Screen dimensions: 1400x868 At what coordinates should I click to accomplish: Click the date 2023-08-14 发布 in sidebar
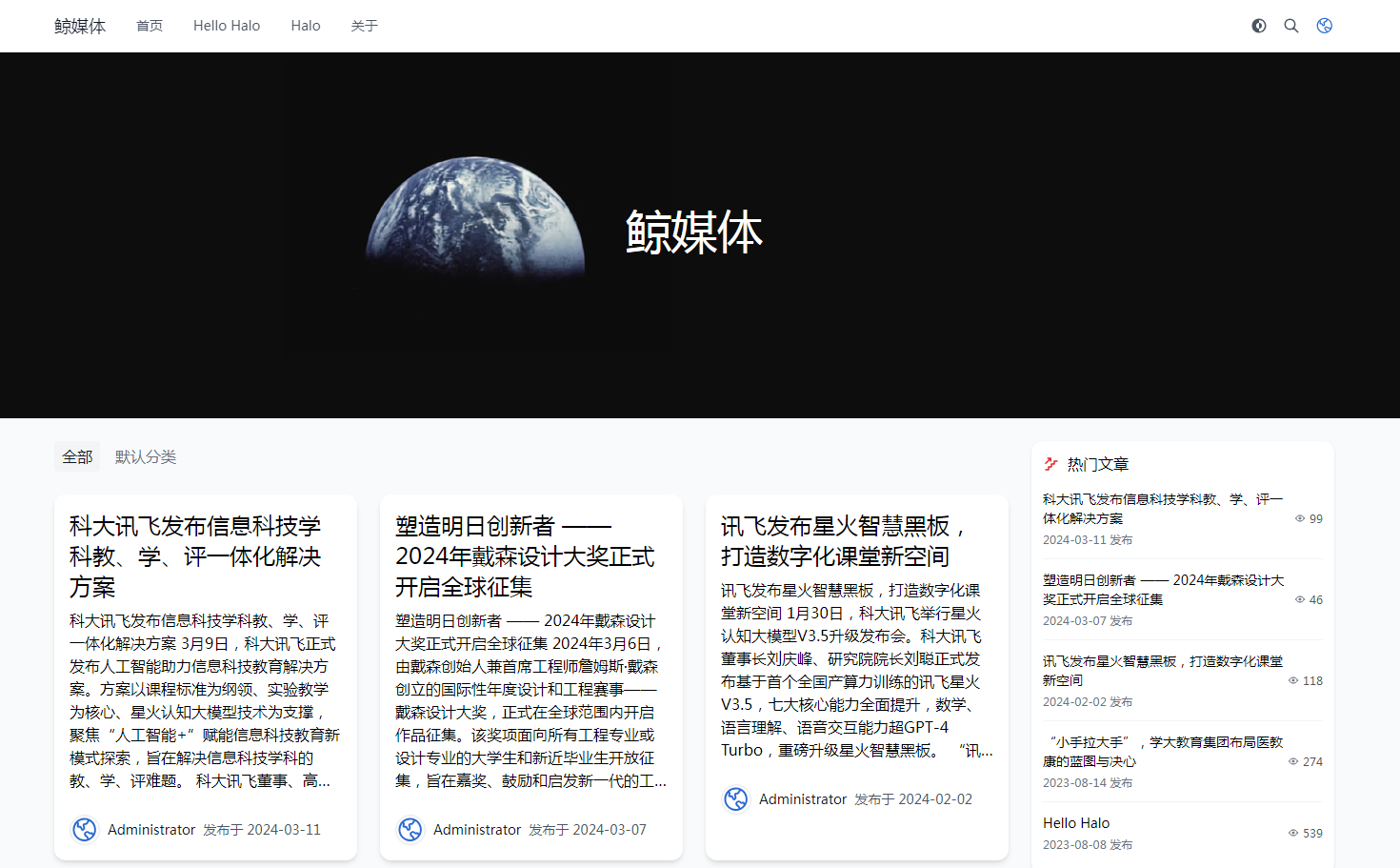[1088, 783]
